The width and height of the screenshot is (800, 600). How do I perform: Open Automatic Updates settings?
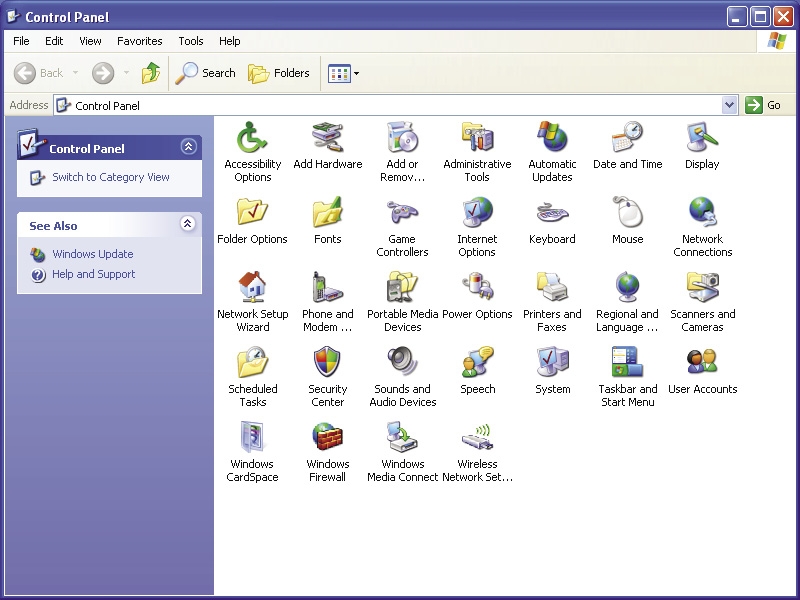552,138
